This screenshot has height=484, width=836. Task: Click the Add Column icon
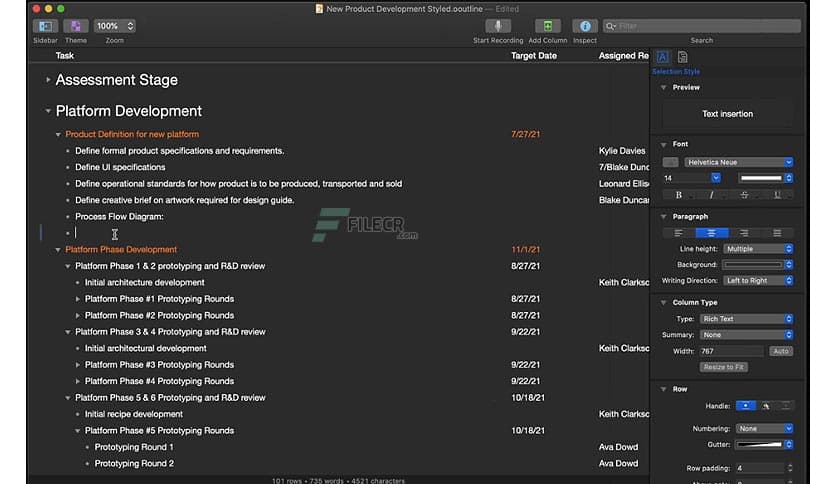click(548, 26)
